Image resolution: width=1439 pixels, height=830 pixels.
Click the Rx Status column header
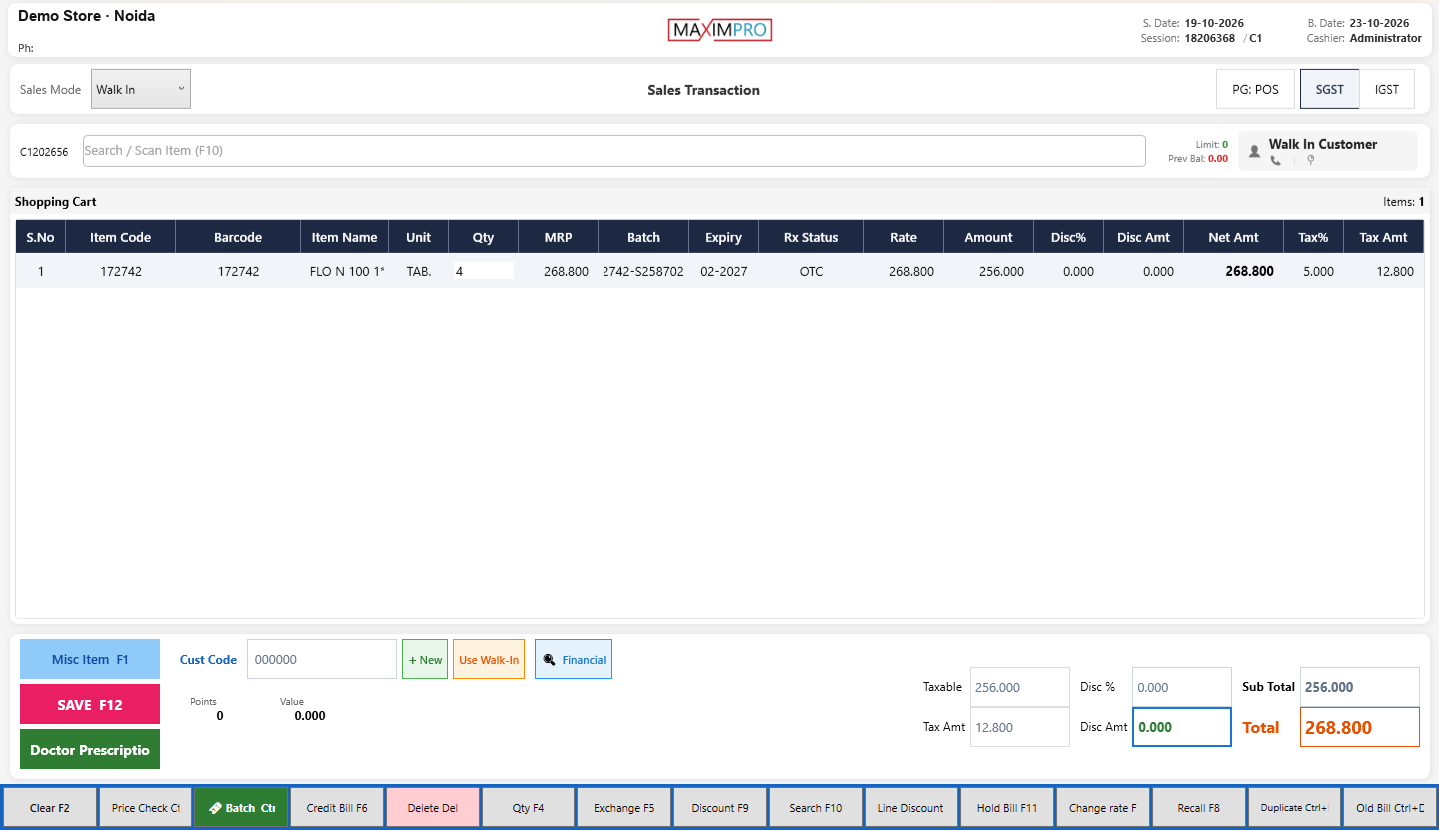tap(811, 237)
